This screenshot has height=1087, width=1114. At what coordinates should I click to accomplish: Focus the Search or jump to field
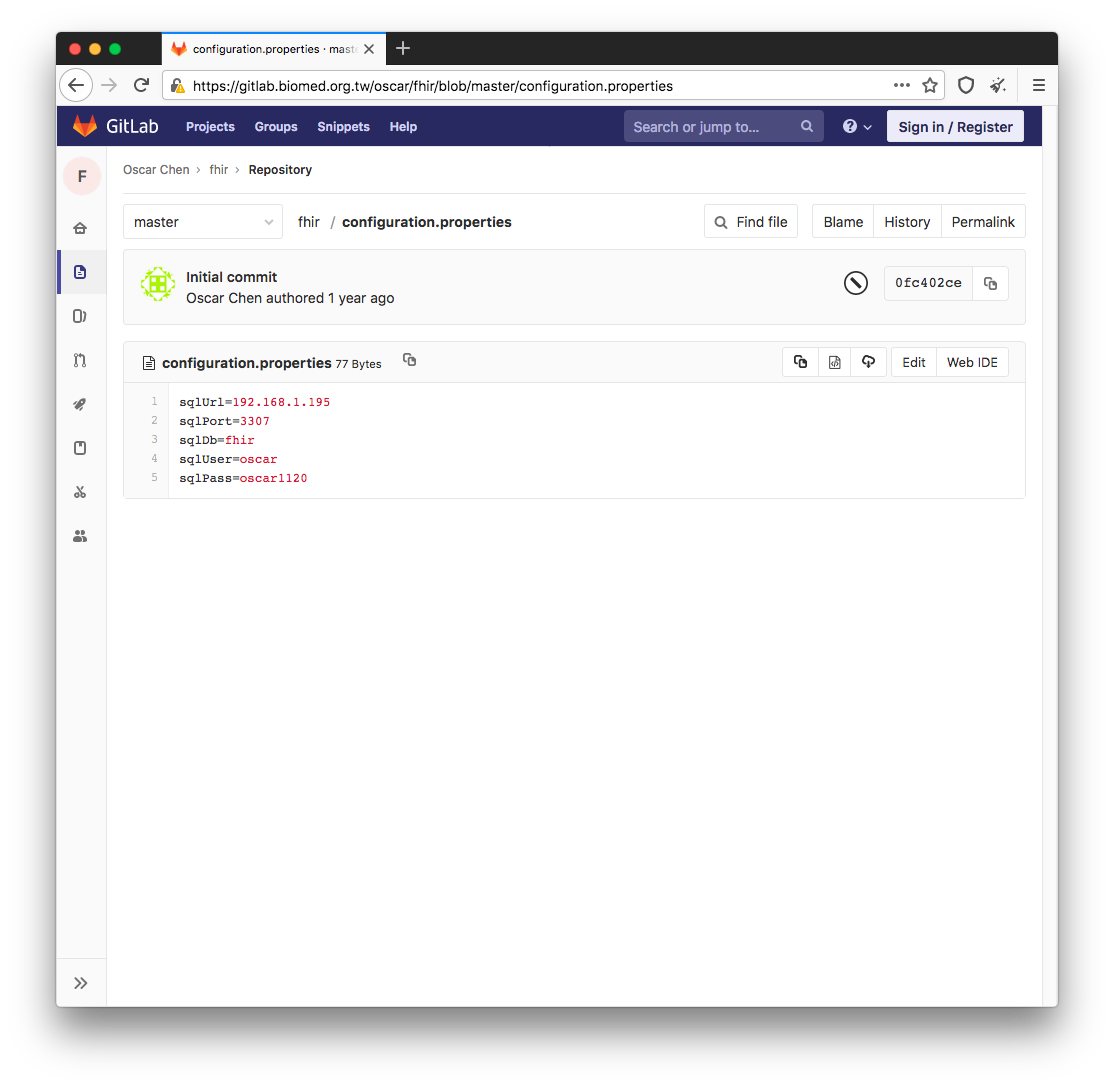[x=723, y=126]
